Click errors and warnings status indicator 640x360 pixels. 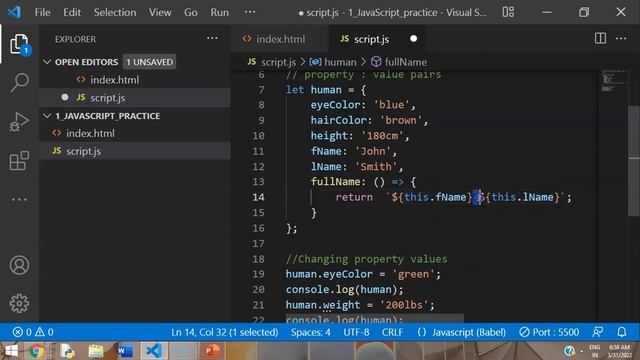33,332
